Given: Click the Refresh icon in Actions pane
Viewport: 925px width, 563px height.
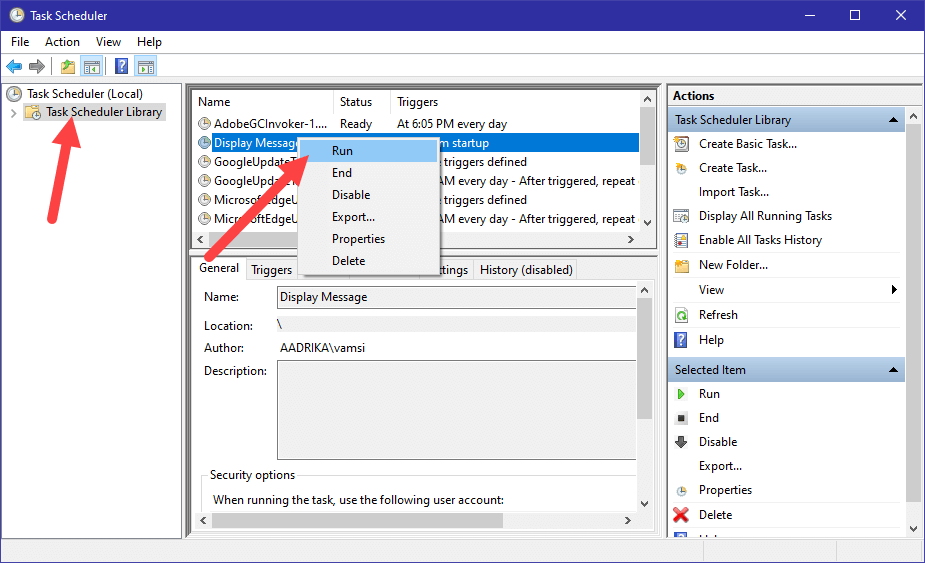Looking at the screenshot, I should tap(681, 315).
